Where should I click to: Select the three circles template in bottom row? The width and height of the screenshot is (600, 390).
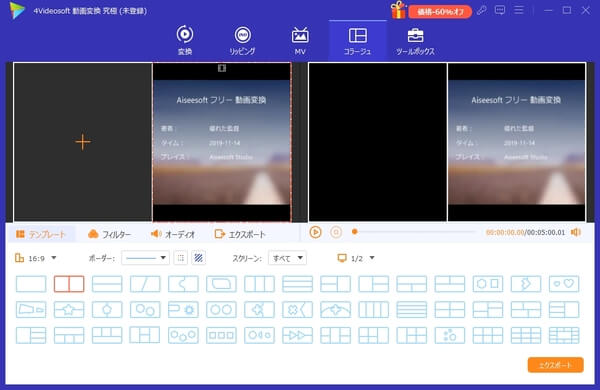[183, 335]
